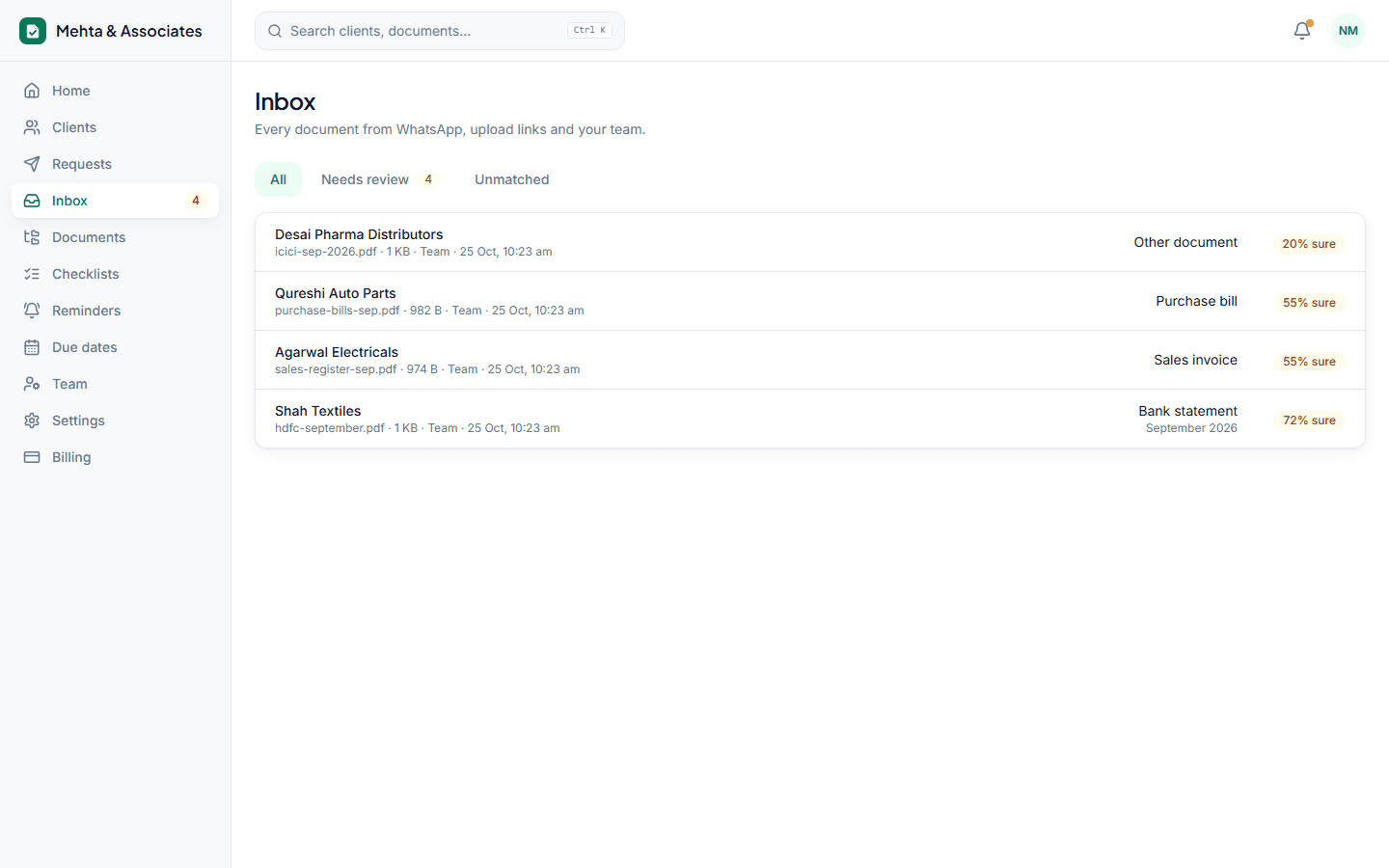This screenshot has height=868, width=1389.
Task: Click the Billing card icon
Action: (x=32, y=457)
